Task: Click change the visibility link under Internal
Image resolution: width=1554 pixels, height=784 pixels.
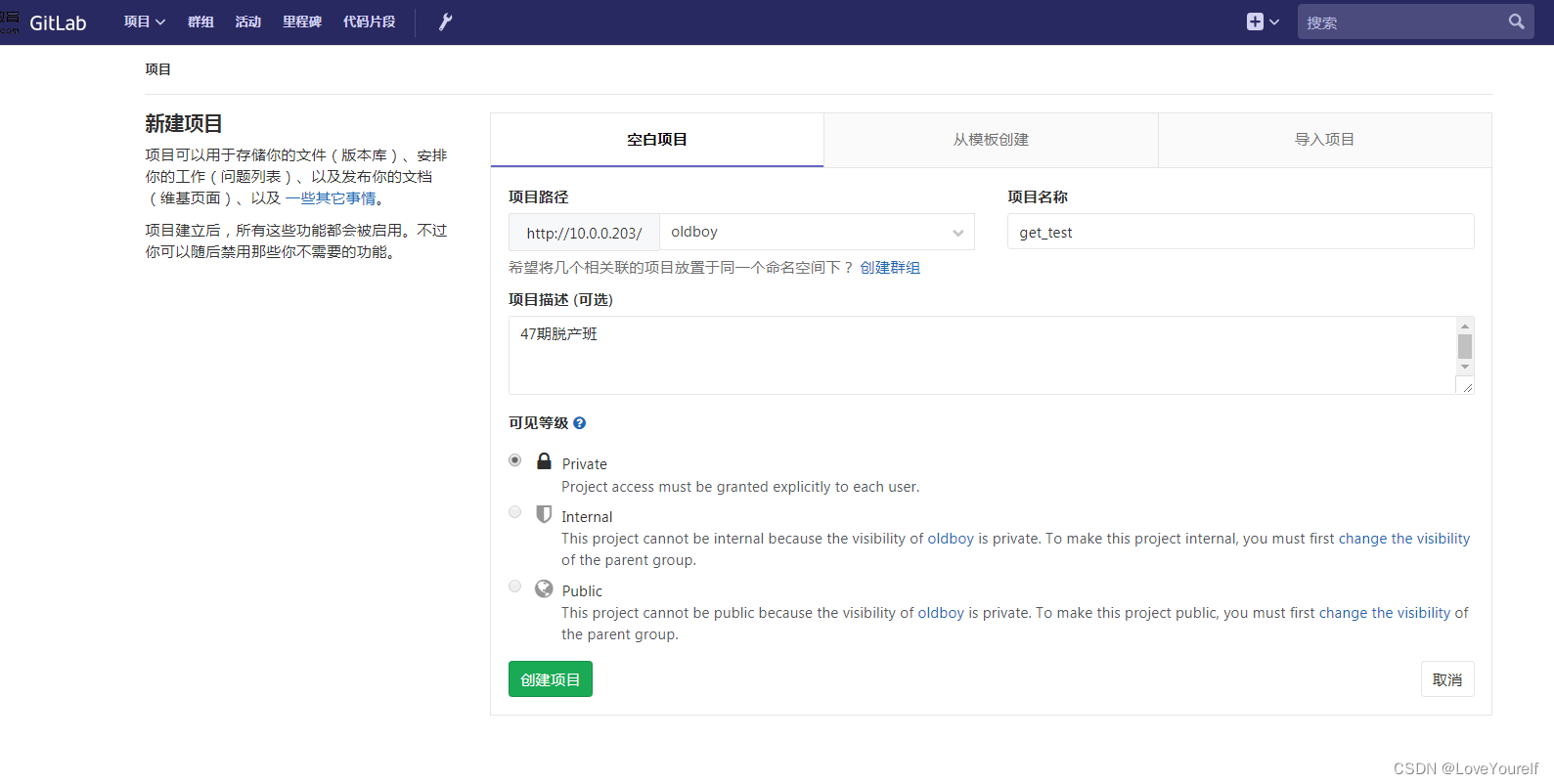Action: click(x=1404, y=539)
